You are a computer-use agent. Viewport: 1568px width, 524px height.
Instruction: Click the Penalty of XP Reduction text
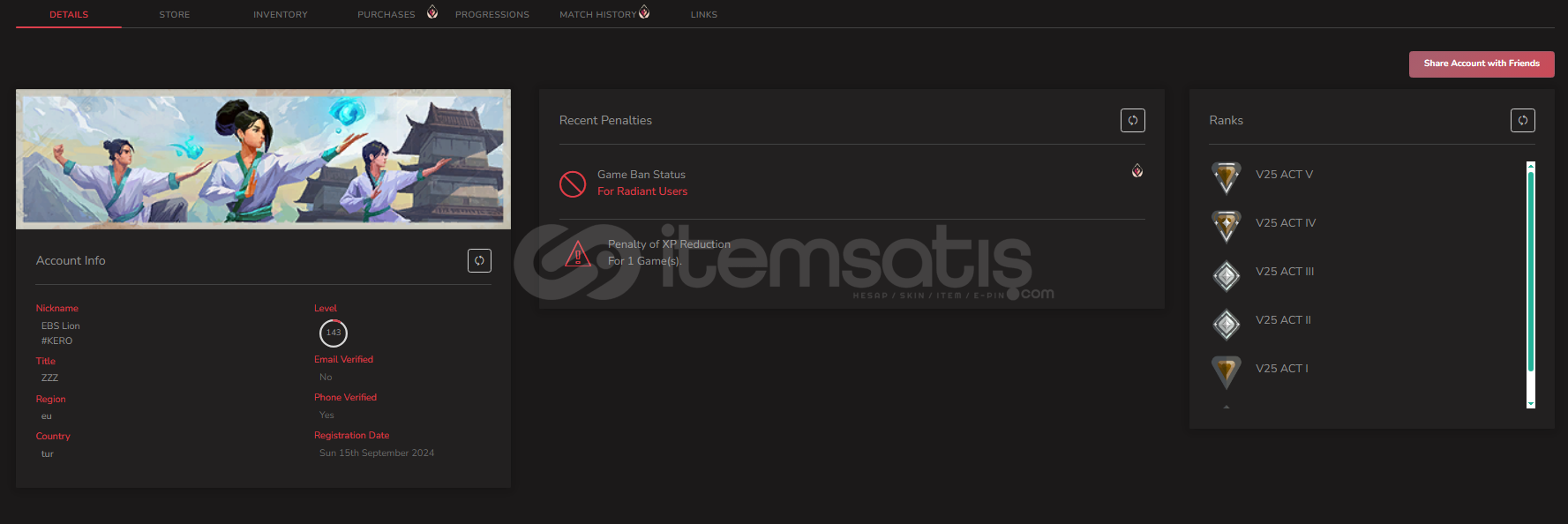pos(669,244)
